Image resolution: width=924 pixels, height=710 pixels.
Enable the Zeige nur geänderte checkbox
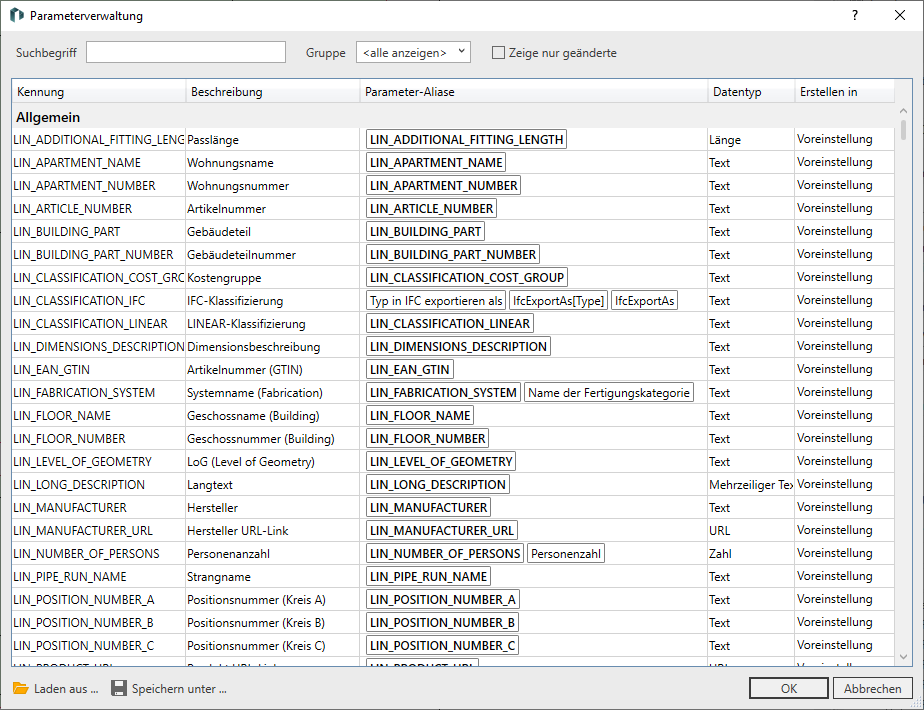(x=499, y=52)
